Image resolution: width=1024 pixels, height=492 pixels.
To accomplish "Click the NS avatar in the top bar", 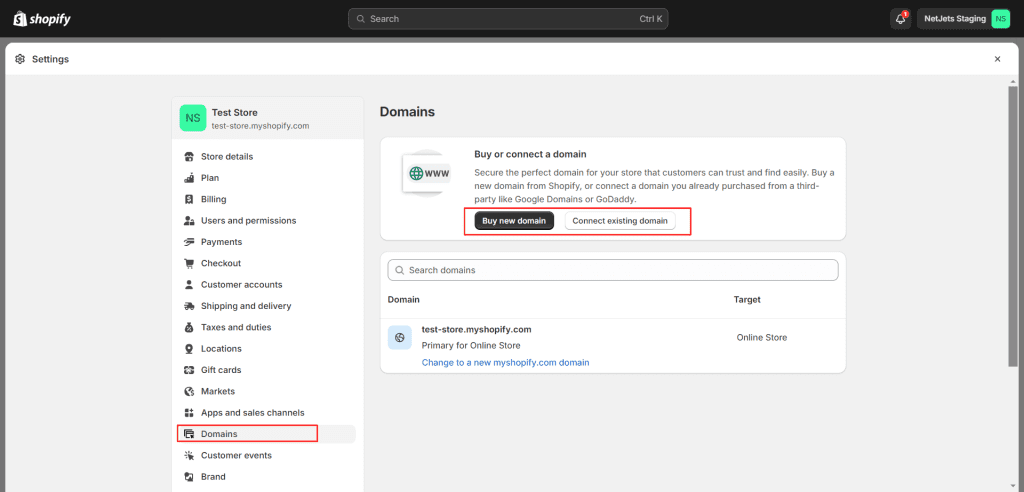I will (x=1000, y=19).
